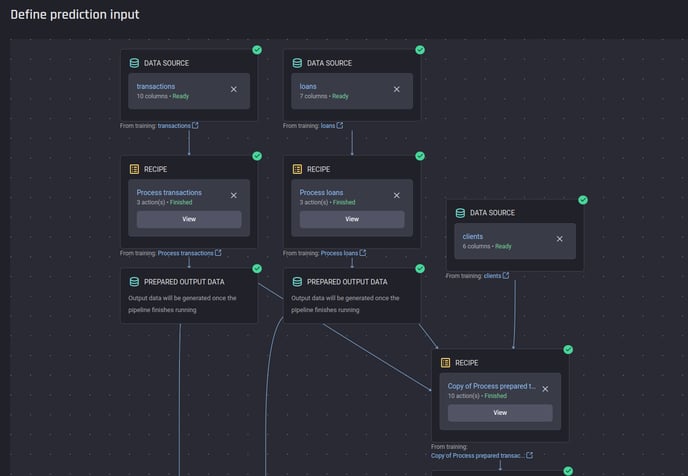
Task: Remove the transactions data source with its X
Action: (x=234, y=89)
